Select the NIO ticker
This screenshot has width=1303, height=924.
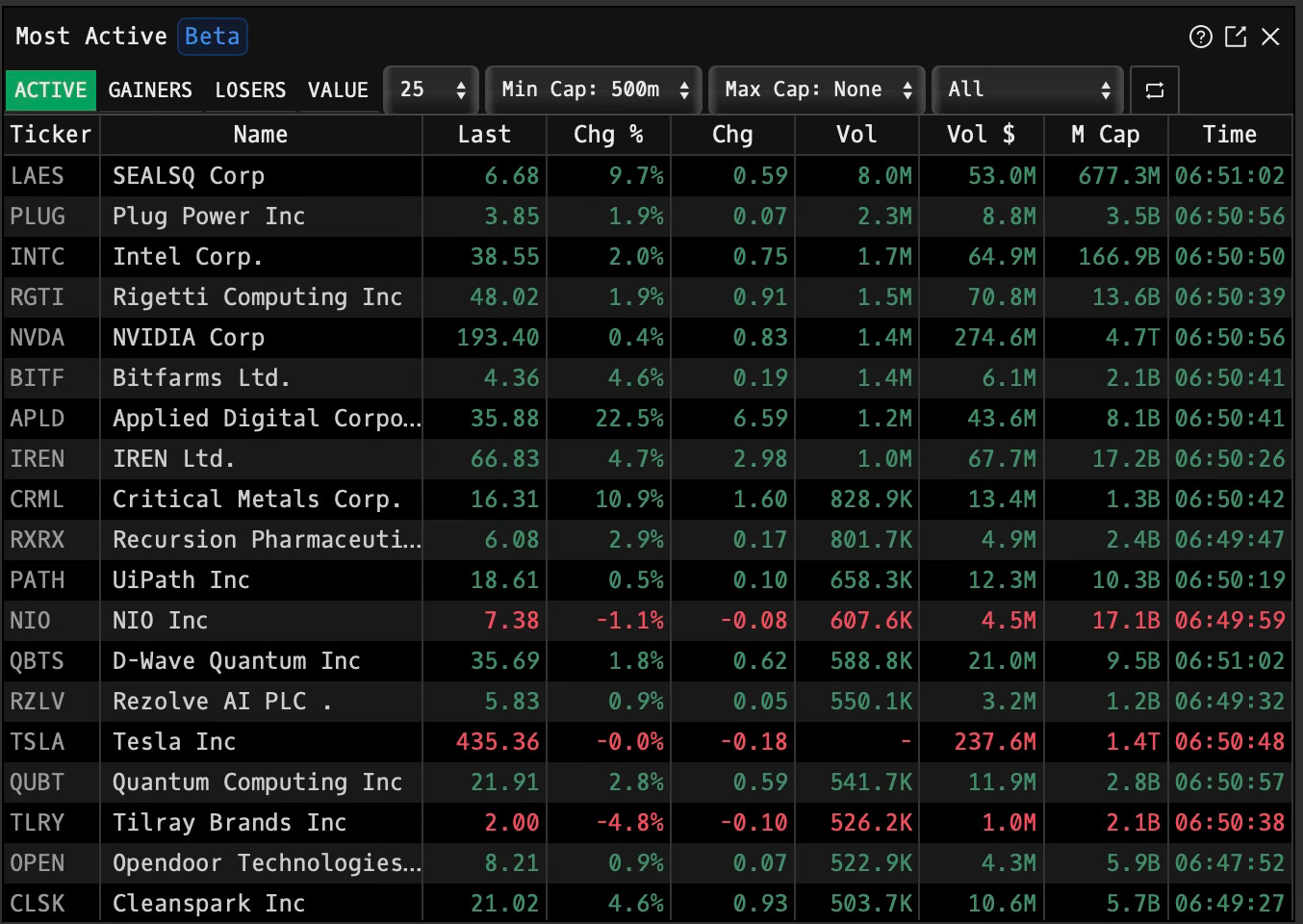[x=30, y=621]
